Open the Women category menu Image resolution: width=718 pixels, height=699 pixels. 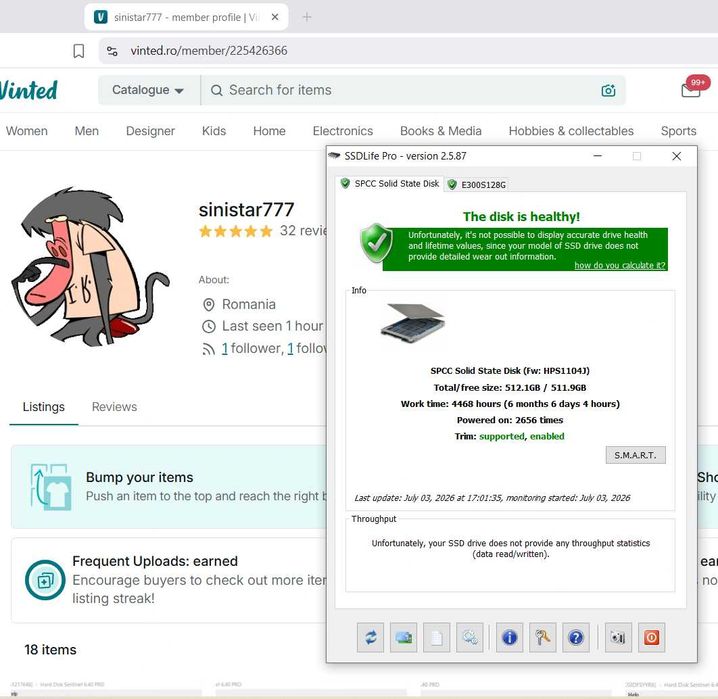click(27, 131)
